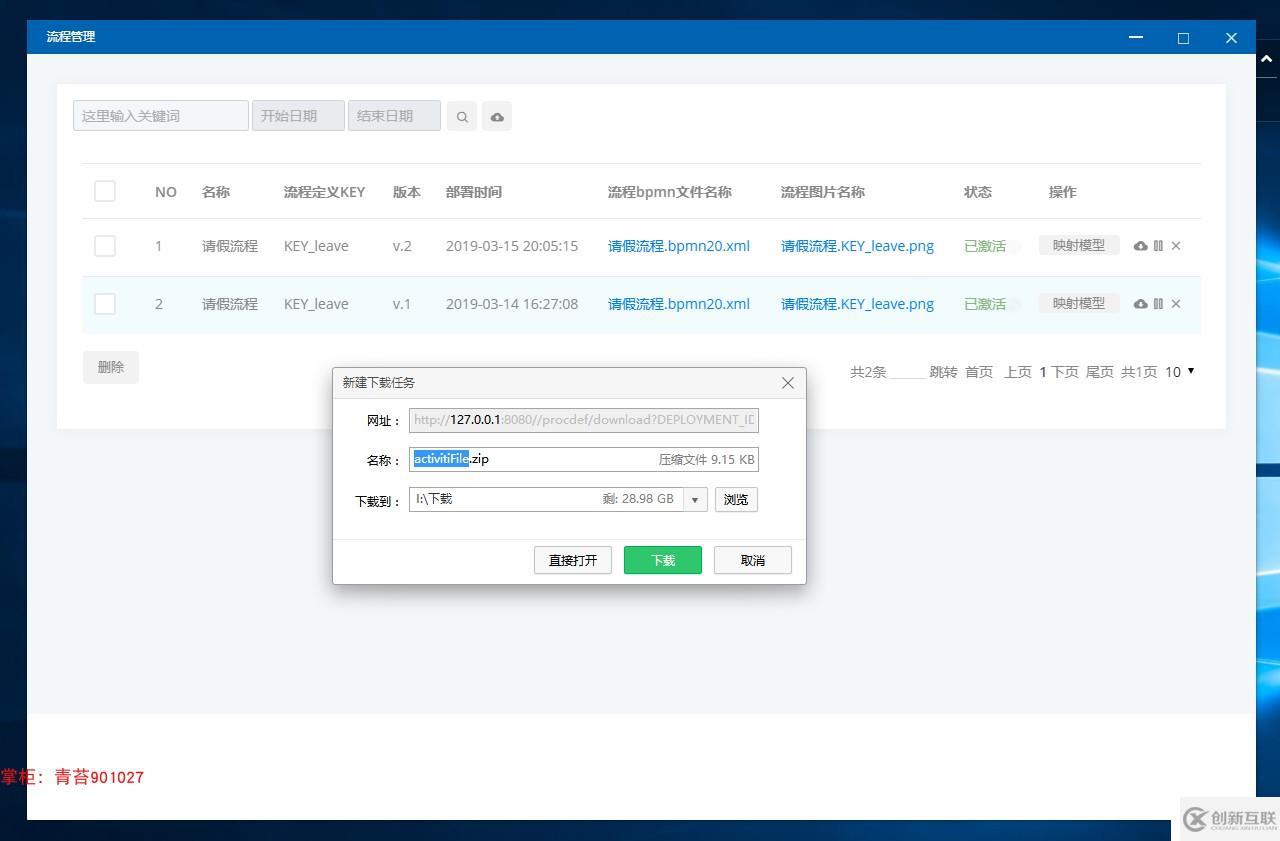Click the 下载到 path field
This screenshot has height=841, width=1280.
[x=546, y=499]
